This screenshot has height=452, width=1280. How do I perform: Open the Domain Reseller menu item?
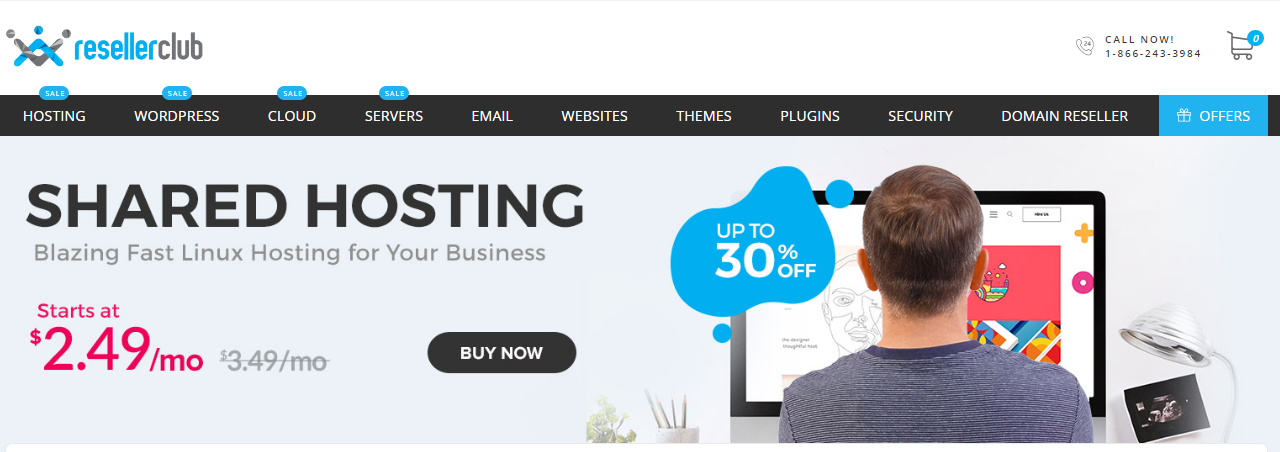pyautogui.click(x=1064, y=116)
